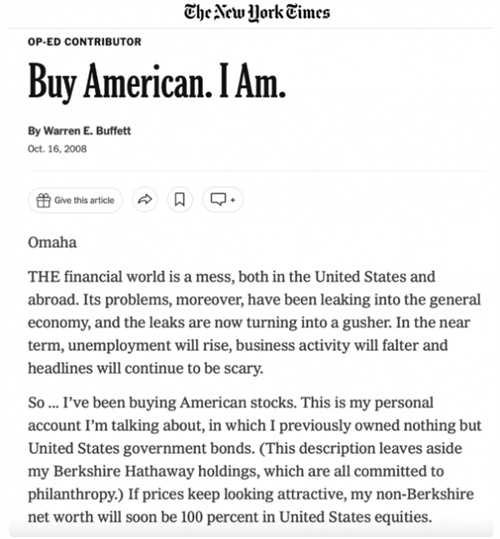Click the plus sign beside comments bubble

233,200
